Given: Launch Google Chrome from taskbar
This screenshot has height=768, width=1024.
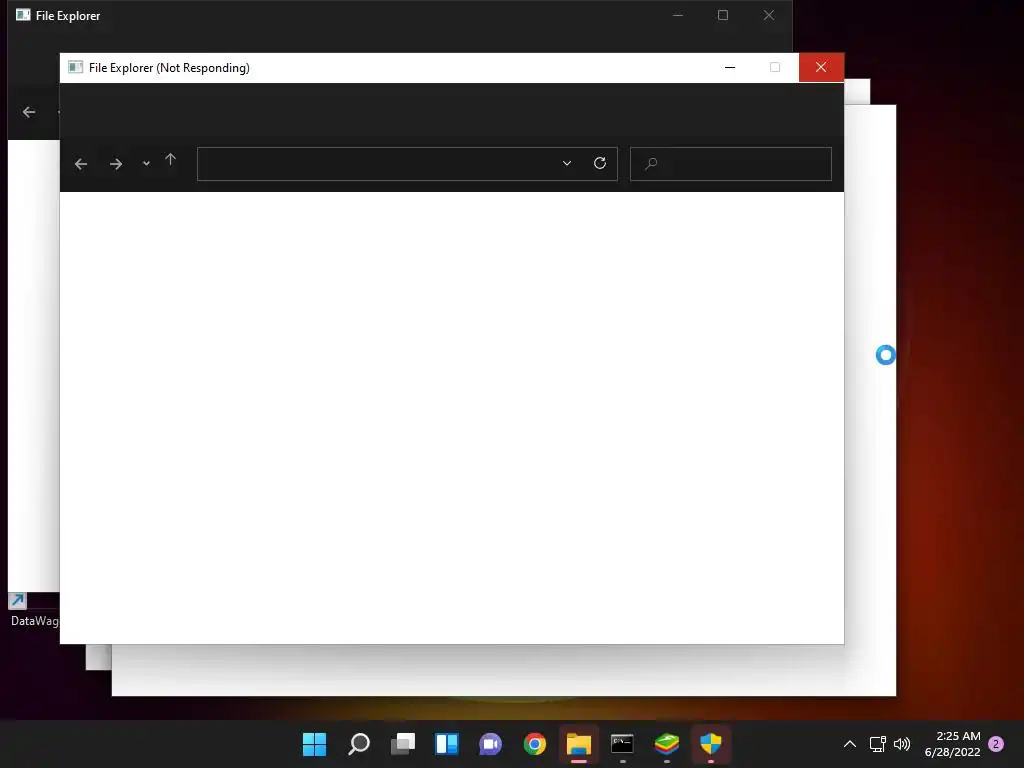Looking at the screenshot, I should click(x=535, y=744).
